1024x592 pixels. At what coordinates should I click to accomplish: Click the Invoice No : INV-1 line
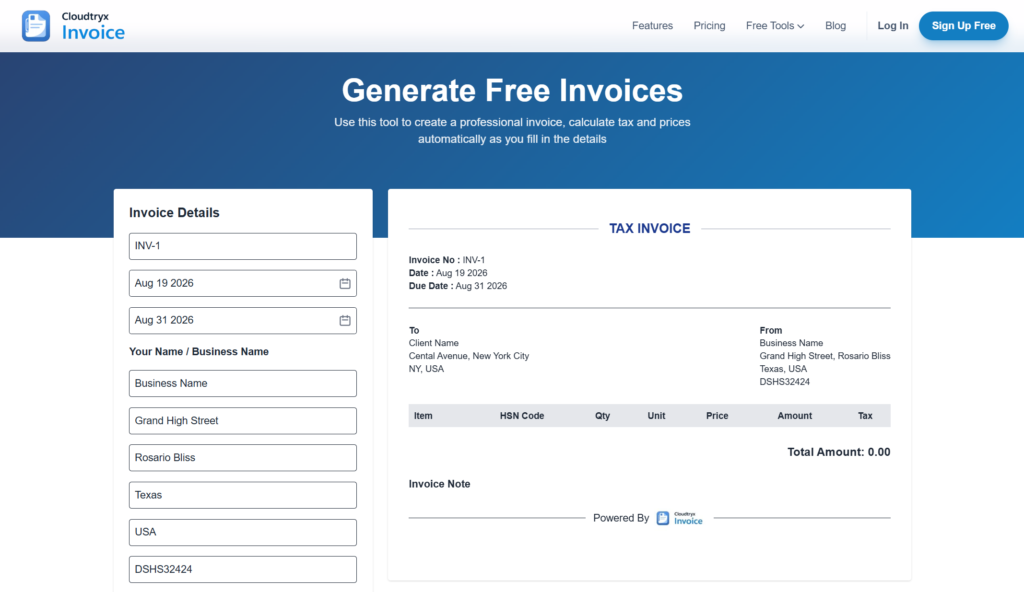(447, 260)
